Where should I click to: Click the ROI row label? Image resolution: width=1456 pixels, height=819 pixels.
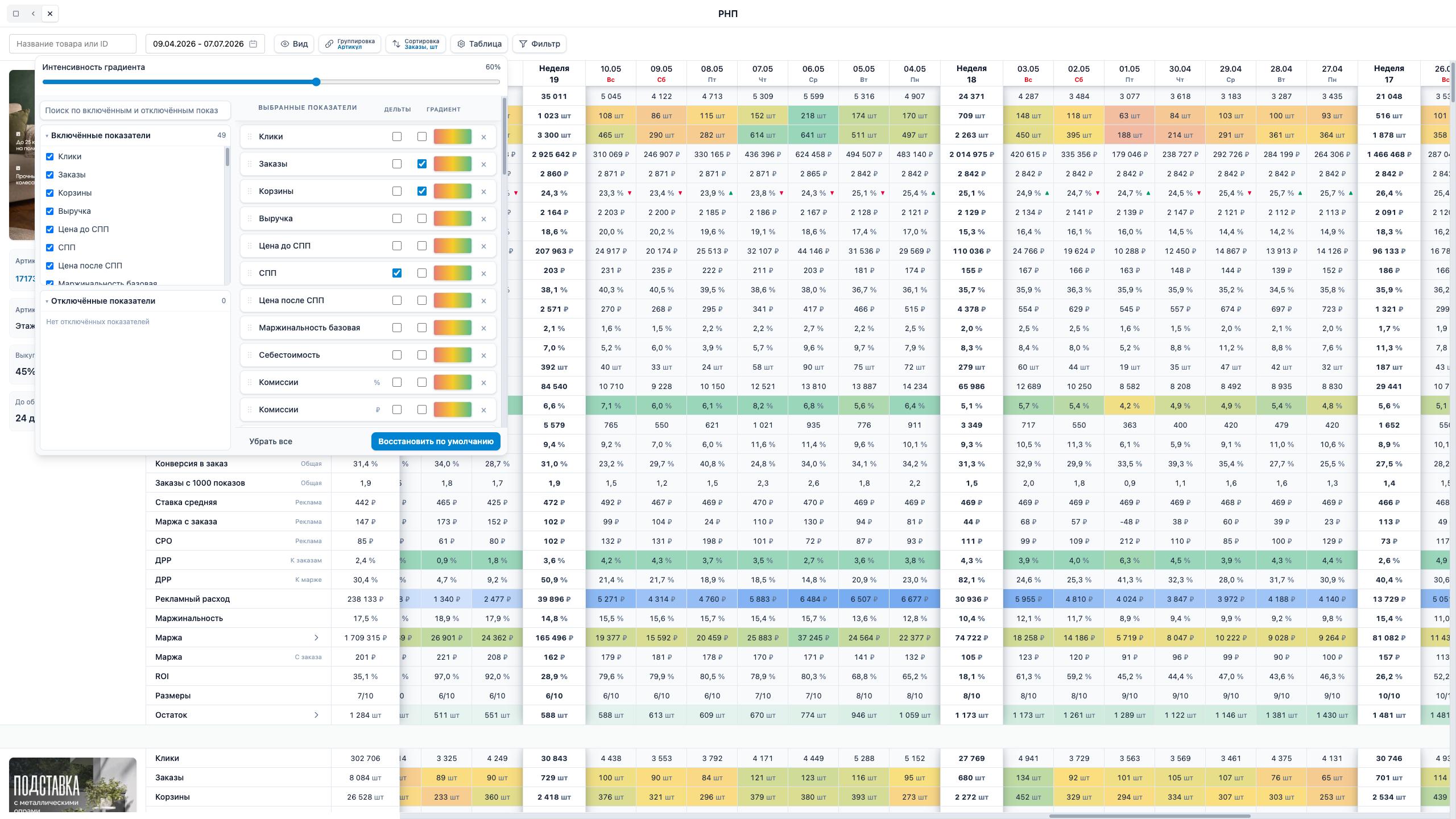pos(162,676)
